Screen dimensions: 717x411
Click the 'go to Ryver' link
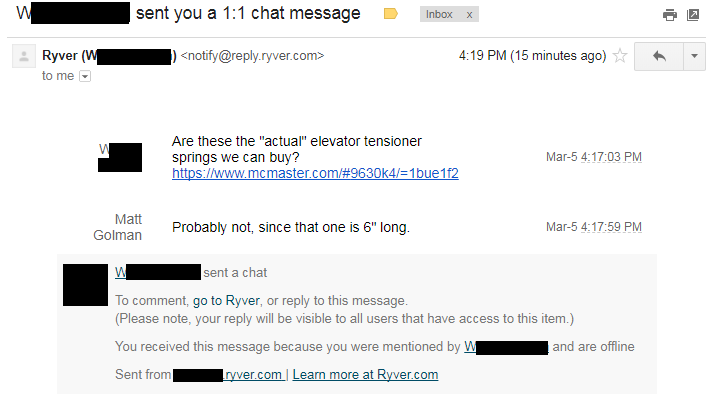coord(226,301)
